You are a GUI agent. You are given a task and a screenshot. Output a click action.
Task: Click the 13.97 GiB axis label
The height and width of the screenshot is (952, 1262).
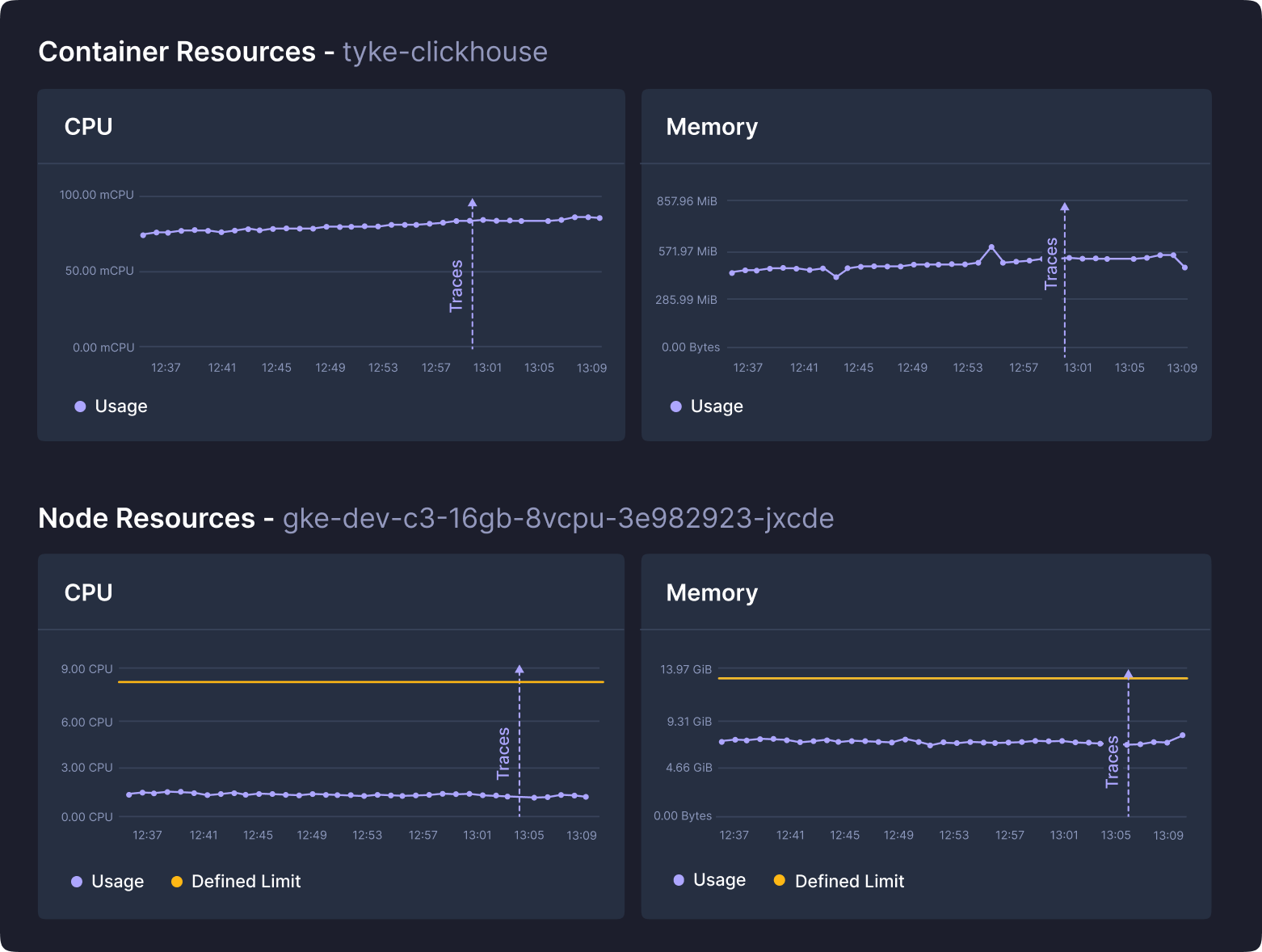[686, 669]
